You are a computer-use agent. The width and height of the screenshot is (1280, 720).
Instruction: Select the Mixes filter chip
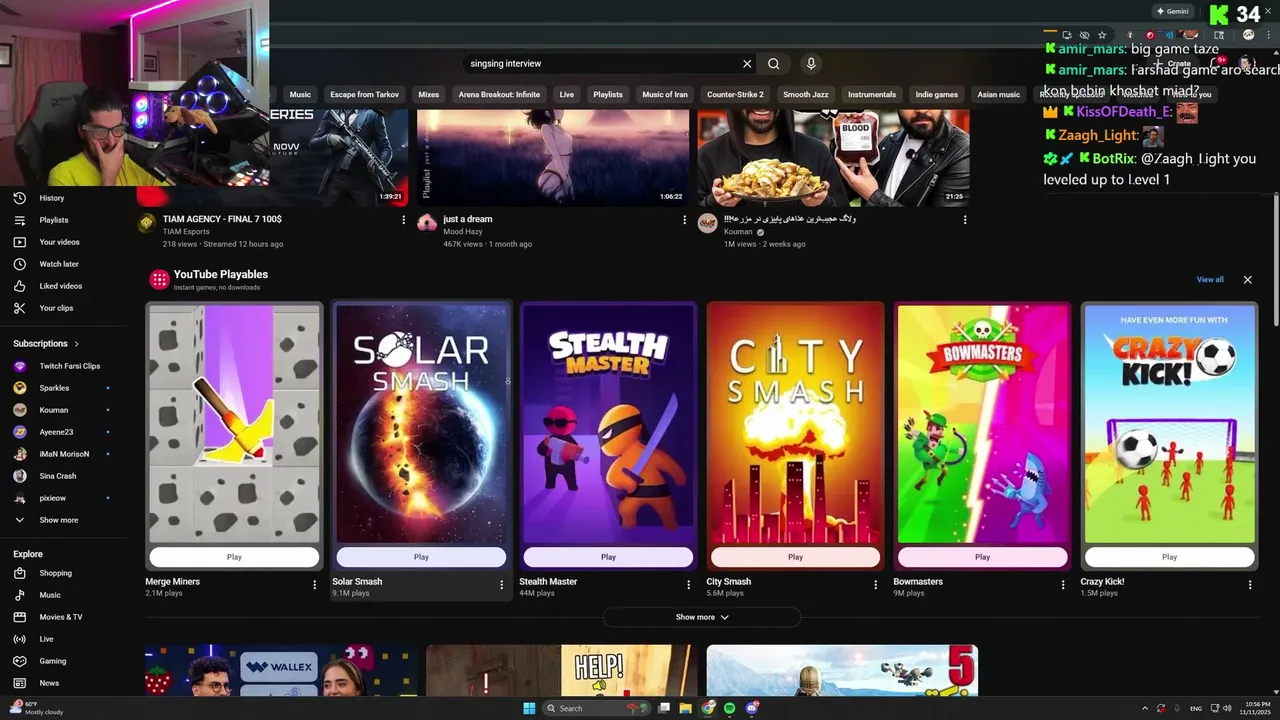click(429, 95)
